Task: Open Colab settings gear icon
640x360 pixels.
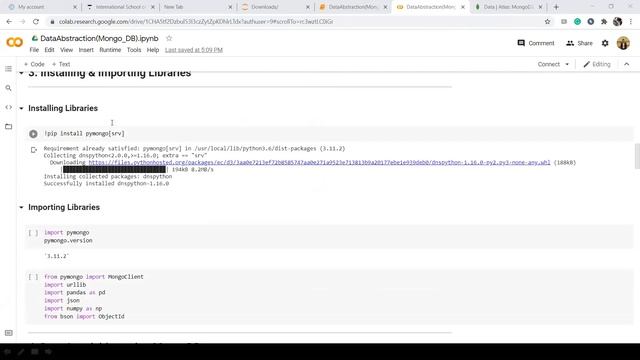Action: [605, 43]
